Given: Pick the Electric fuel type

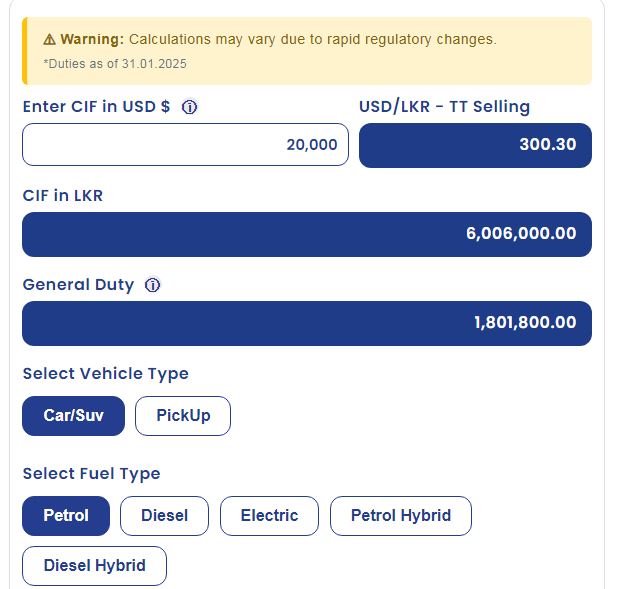Looking at the screenshot, I should (269, 516).
